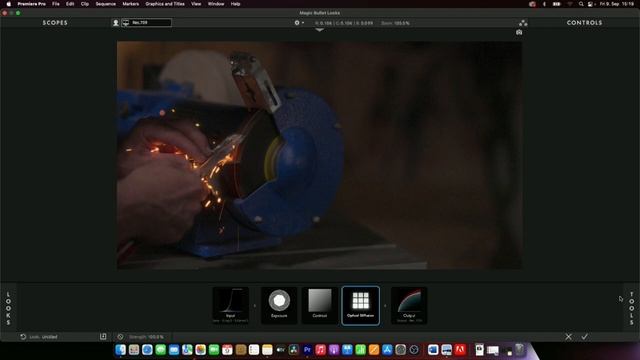
Task: Open the View menu
Action: 196,4
